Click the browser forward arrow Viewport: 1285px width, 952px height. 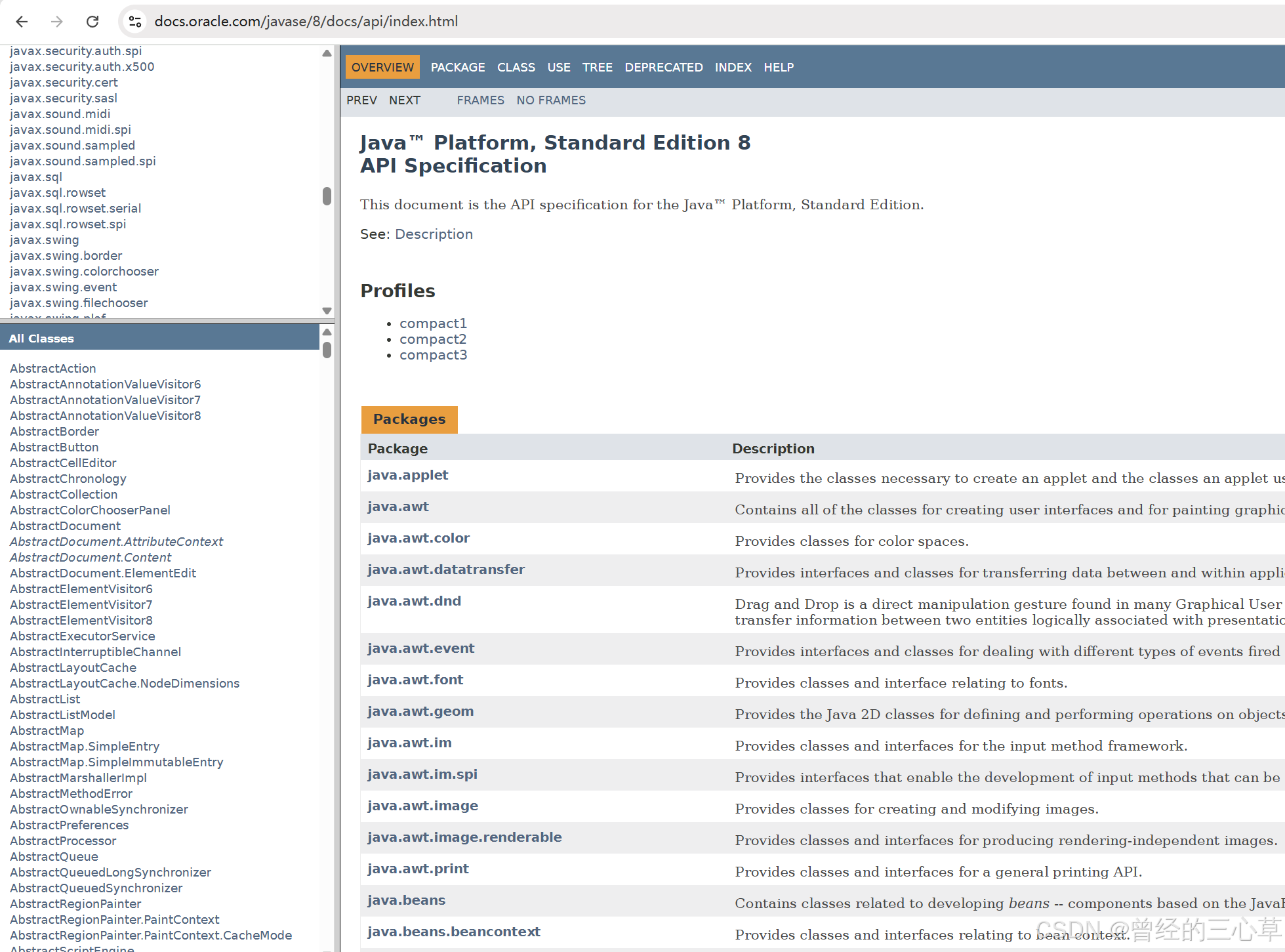(57, 22)
